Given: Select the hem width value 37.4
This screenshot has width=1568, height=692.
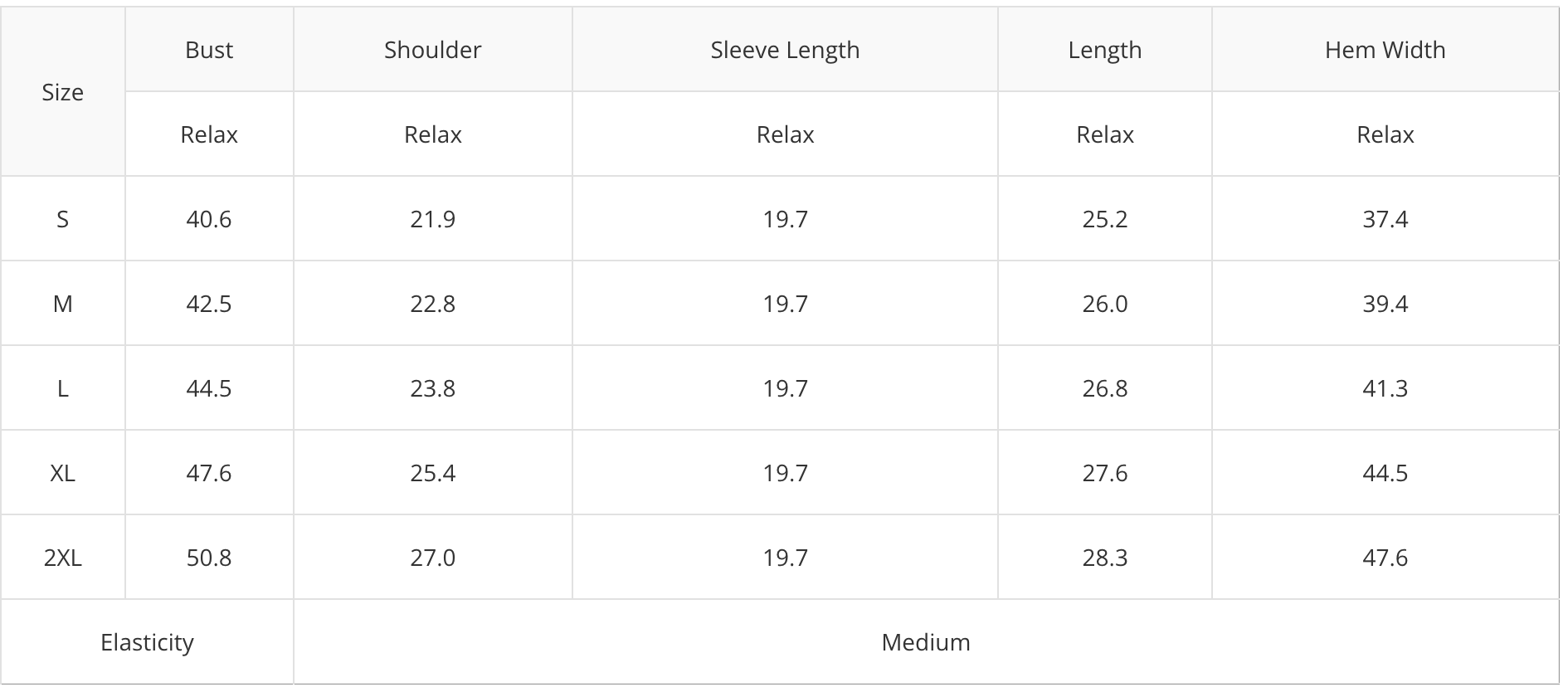Looking at the screenshot, I should coord(1385,219).
